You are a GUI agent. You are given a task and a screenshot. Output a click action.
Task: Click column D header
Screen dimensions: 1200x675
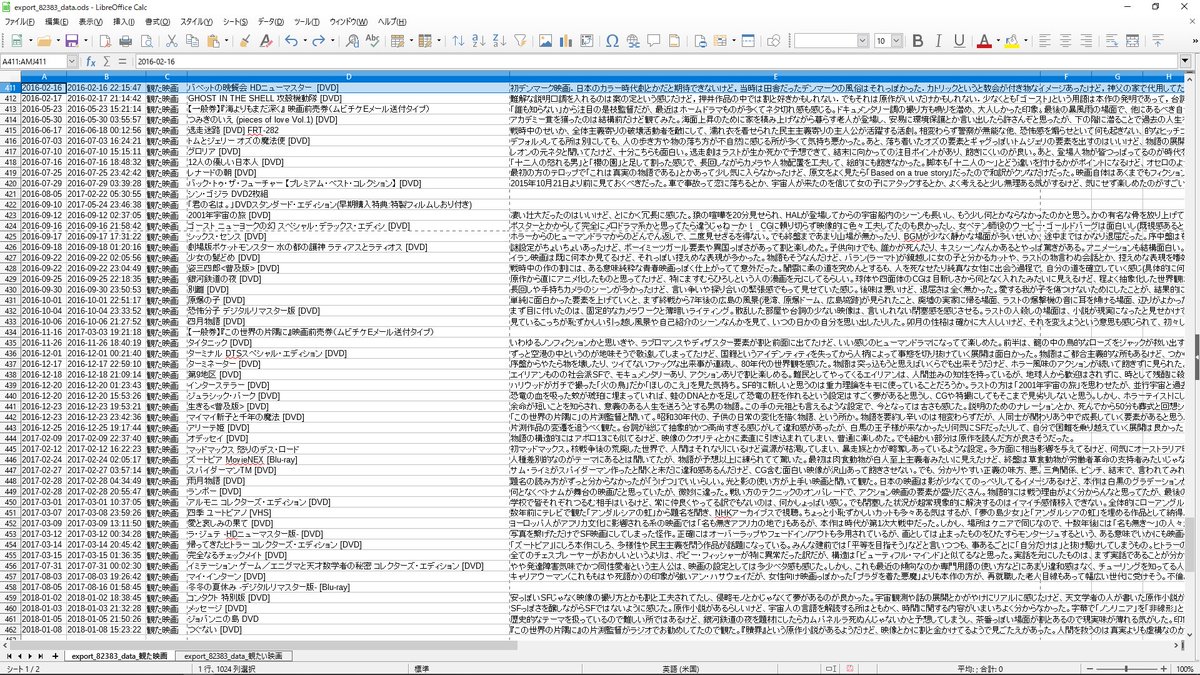tap(347, 77)
